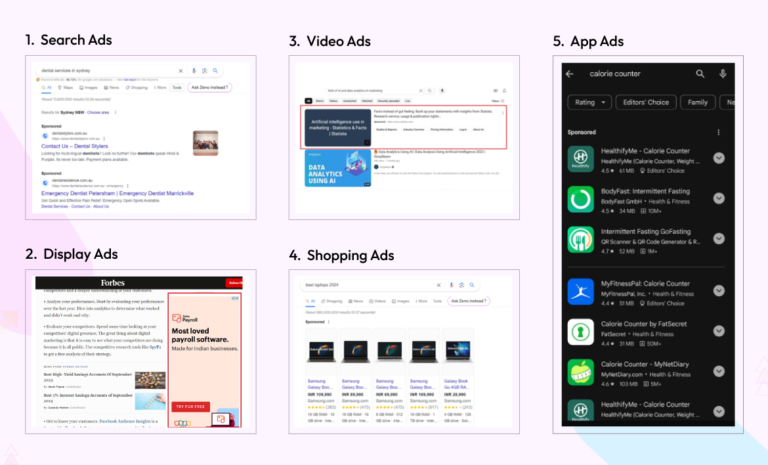Click the YouTube create video camera icon
Viewport: 768px width, 465px height.
pos(495,91)
